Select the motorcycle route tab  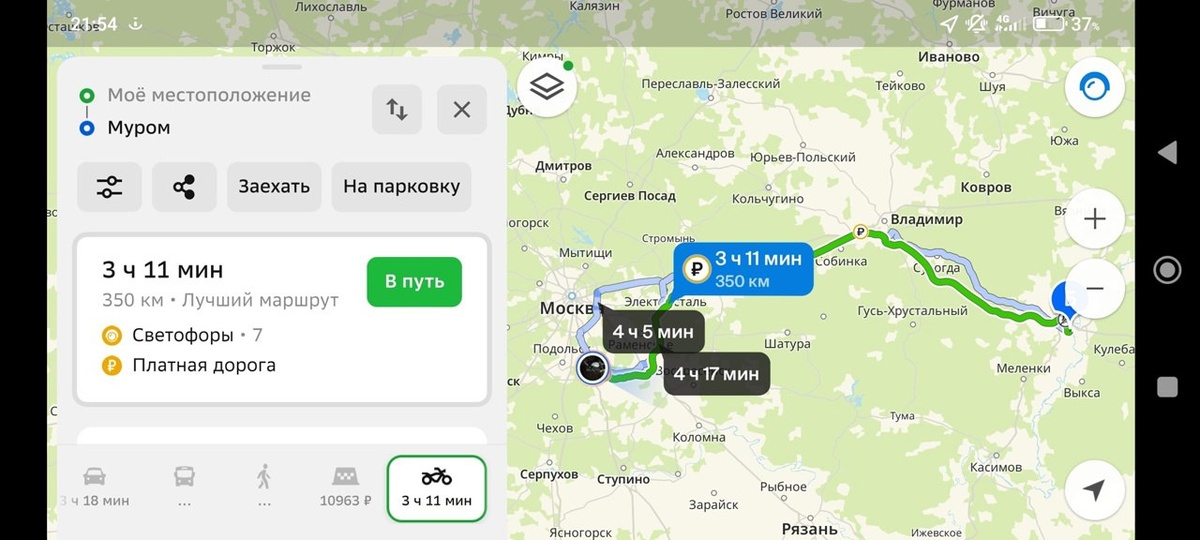coord(436,488)
